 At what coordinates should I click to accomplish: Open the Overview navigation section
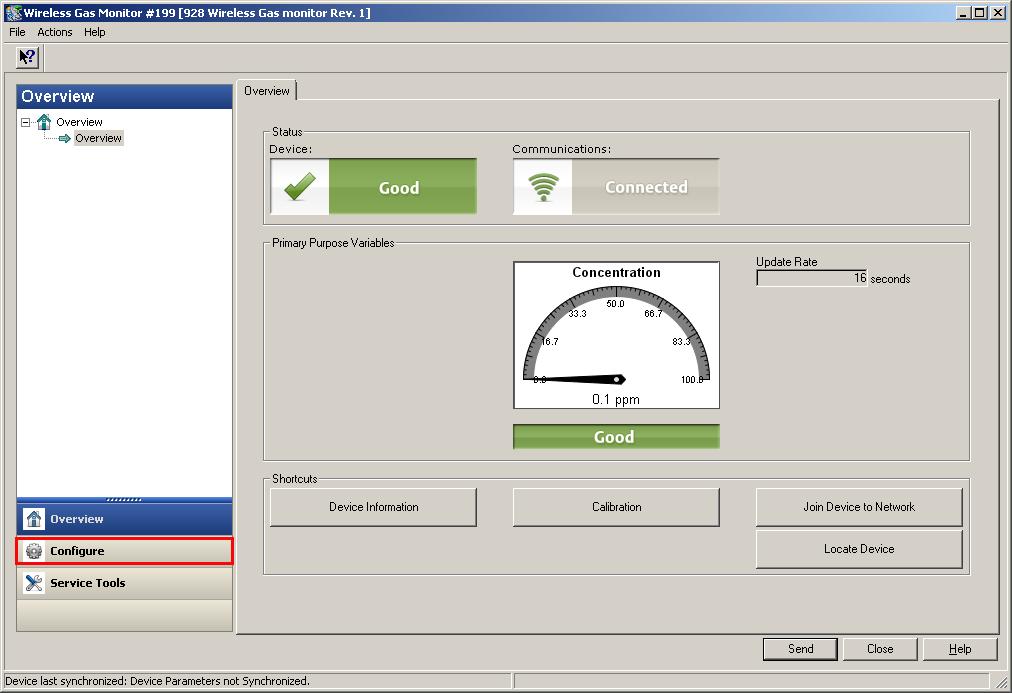pyautogui.click(x=125, y=519)
